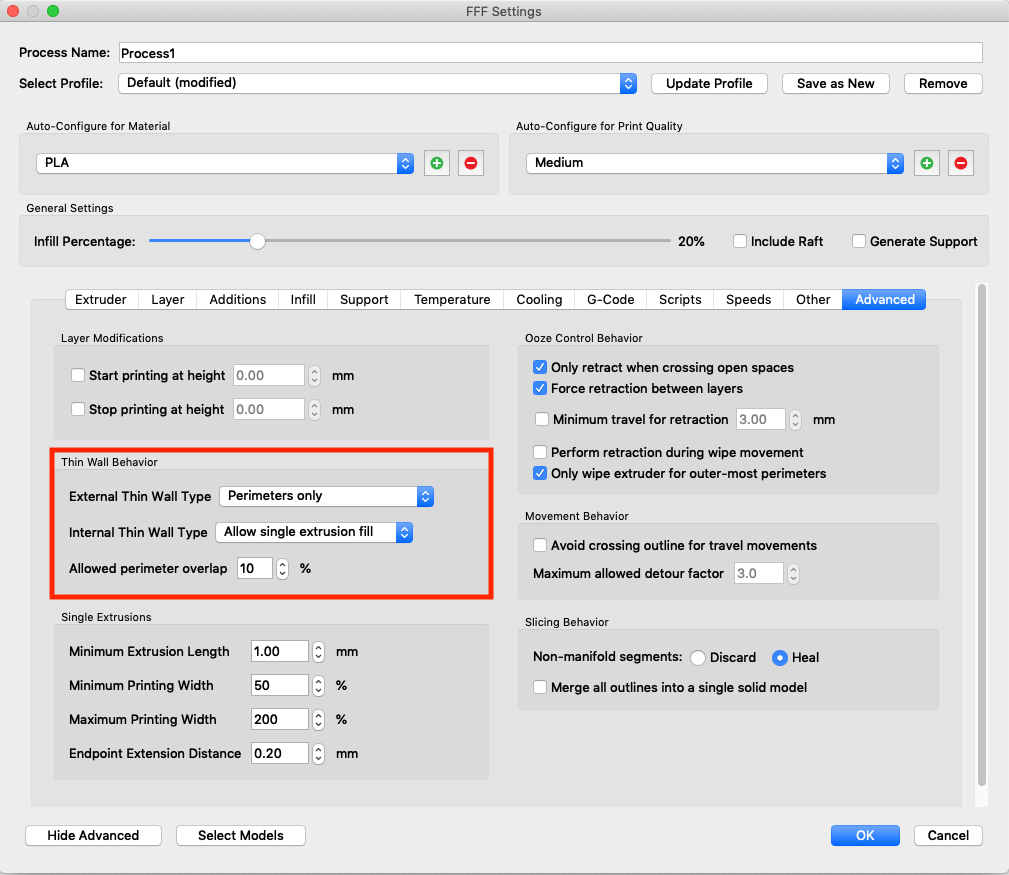Switch to the Layer tab
1009x875 pixels.
coord(168,300)
